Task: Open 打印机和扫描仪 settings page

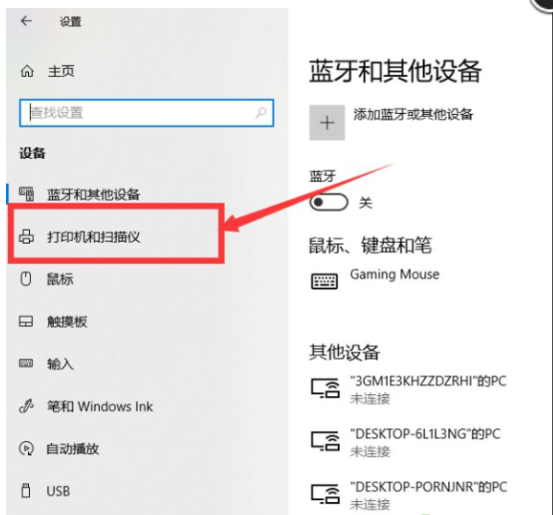Action: (93, 237)
